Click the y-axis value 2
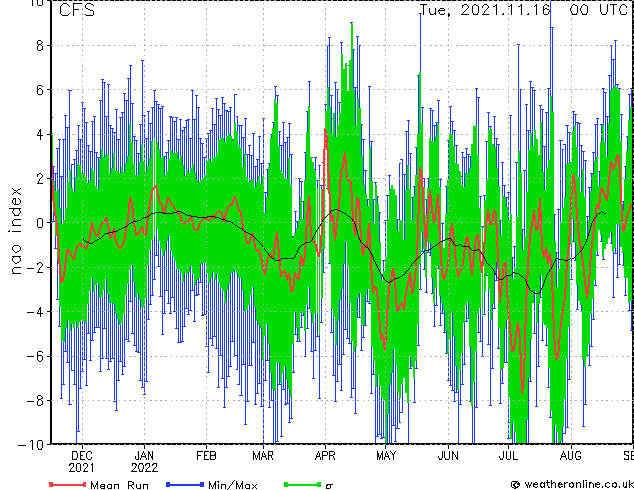The width and height of the screenshot is (634, 490). coord(40,178)
